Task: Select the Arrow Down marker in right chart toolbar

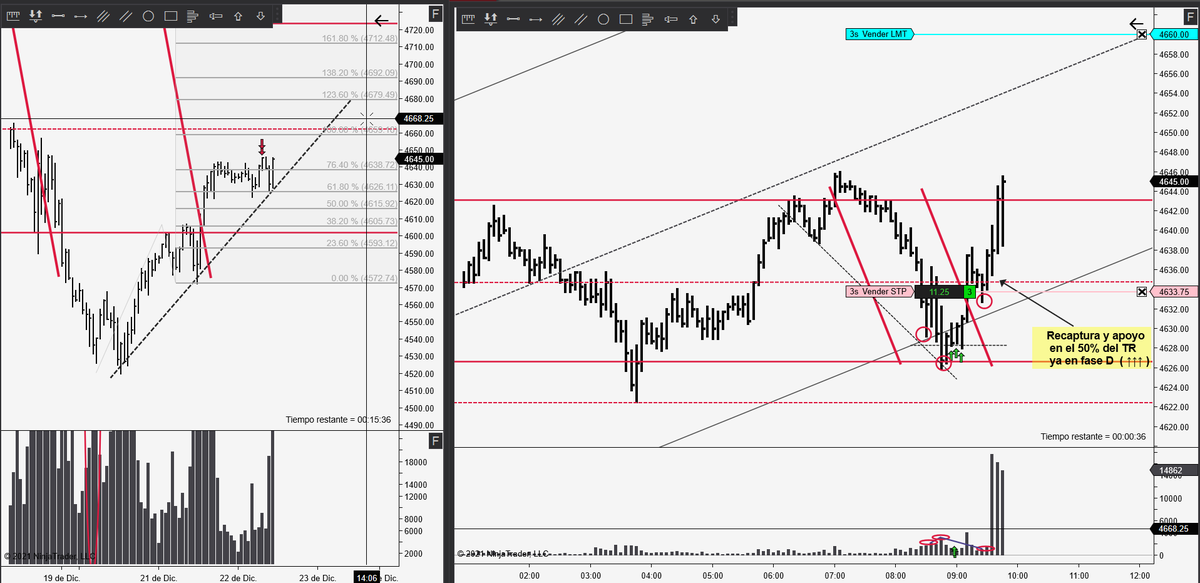Action: tap(715, 19)
